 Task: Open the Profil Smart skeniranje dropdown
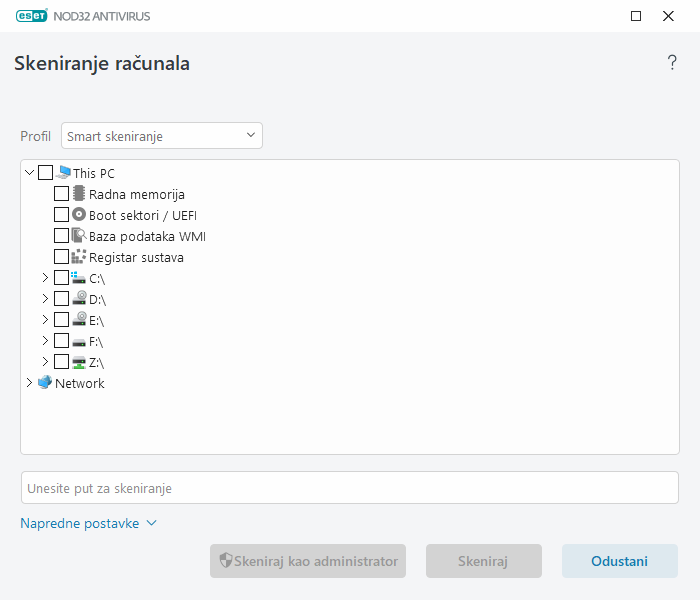161,136
